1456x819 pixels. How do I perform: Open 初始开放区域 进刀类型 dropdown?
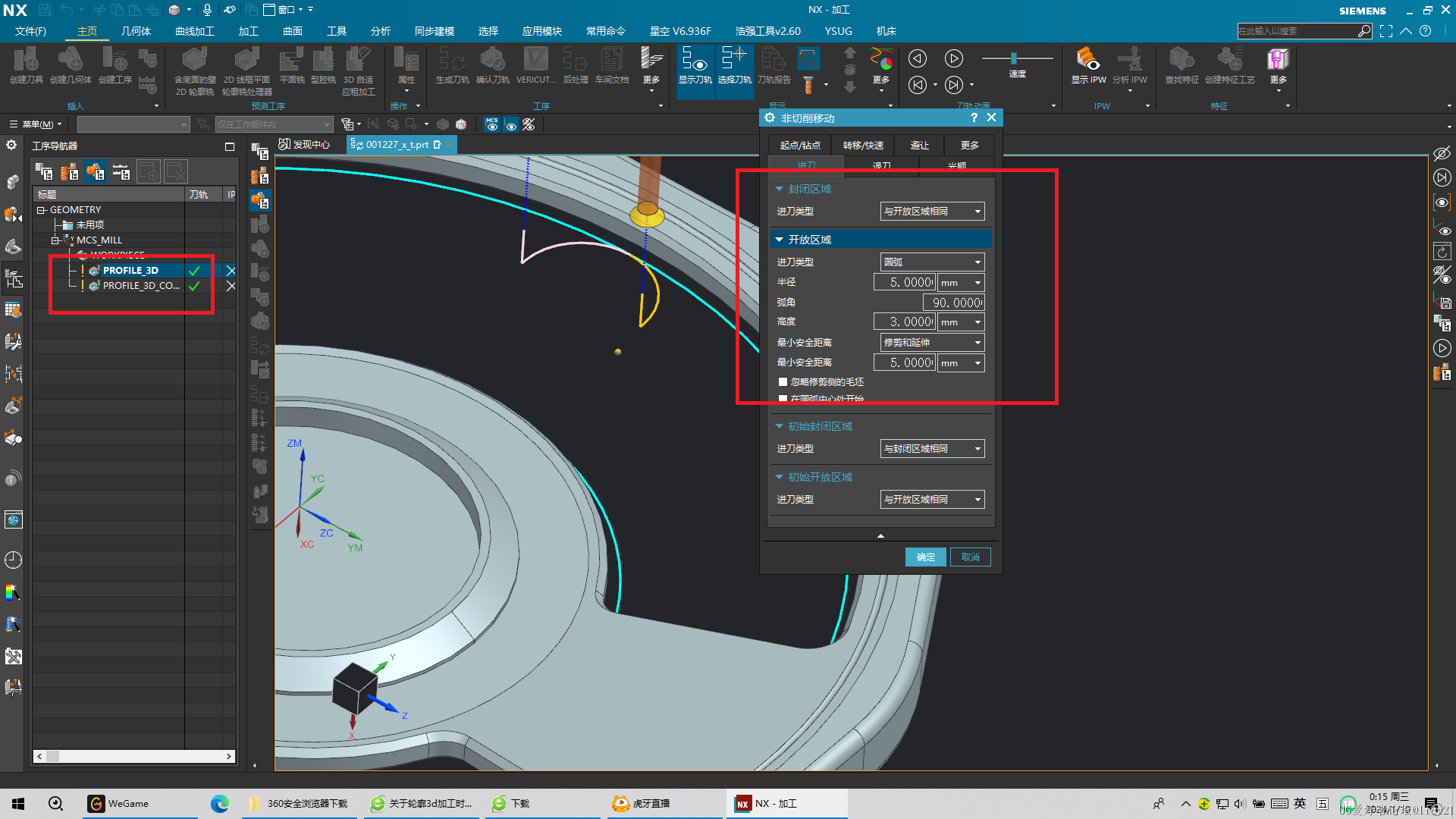932,500
